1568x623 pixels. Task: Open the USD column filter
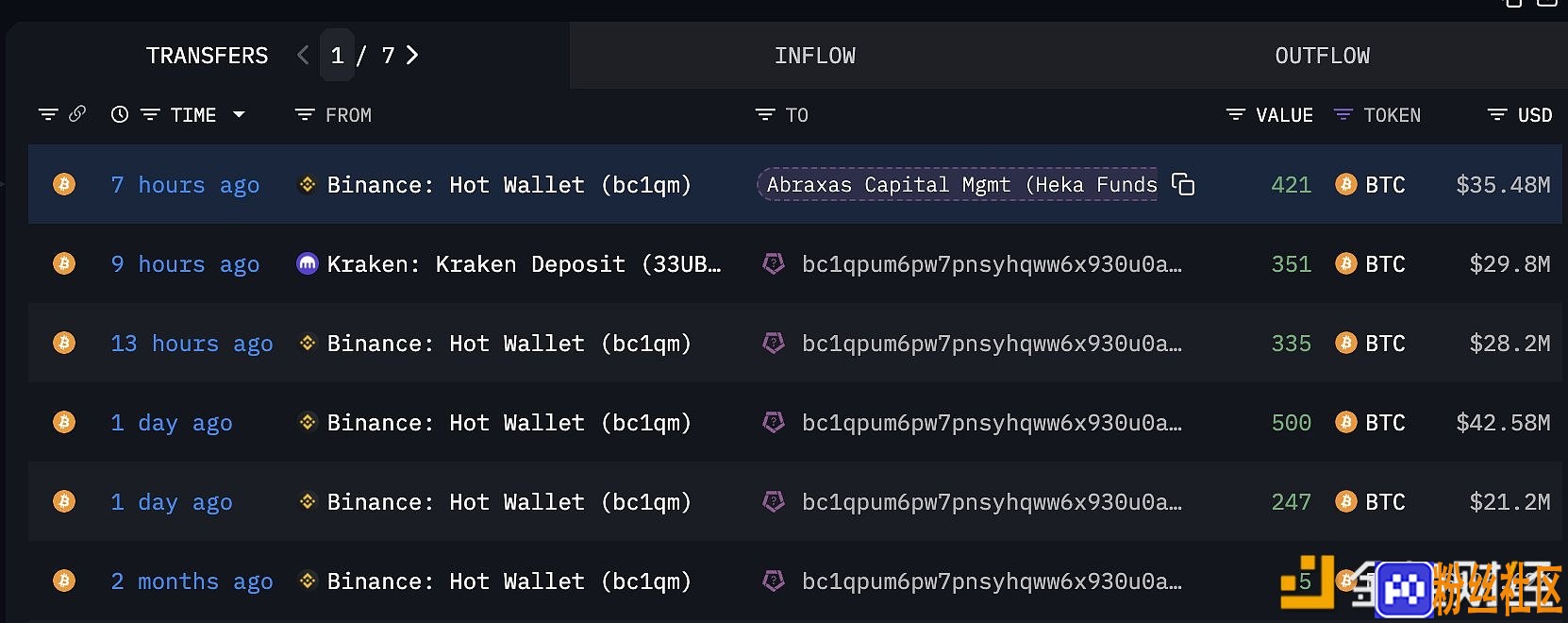(1497, 114)
